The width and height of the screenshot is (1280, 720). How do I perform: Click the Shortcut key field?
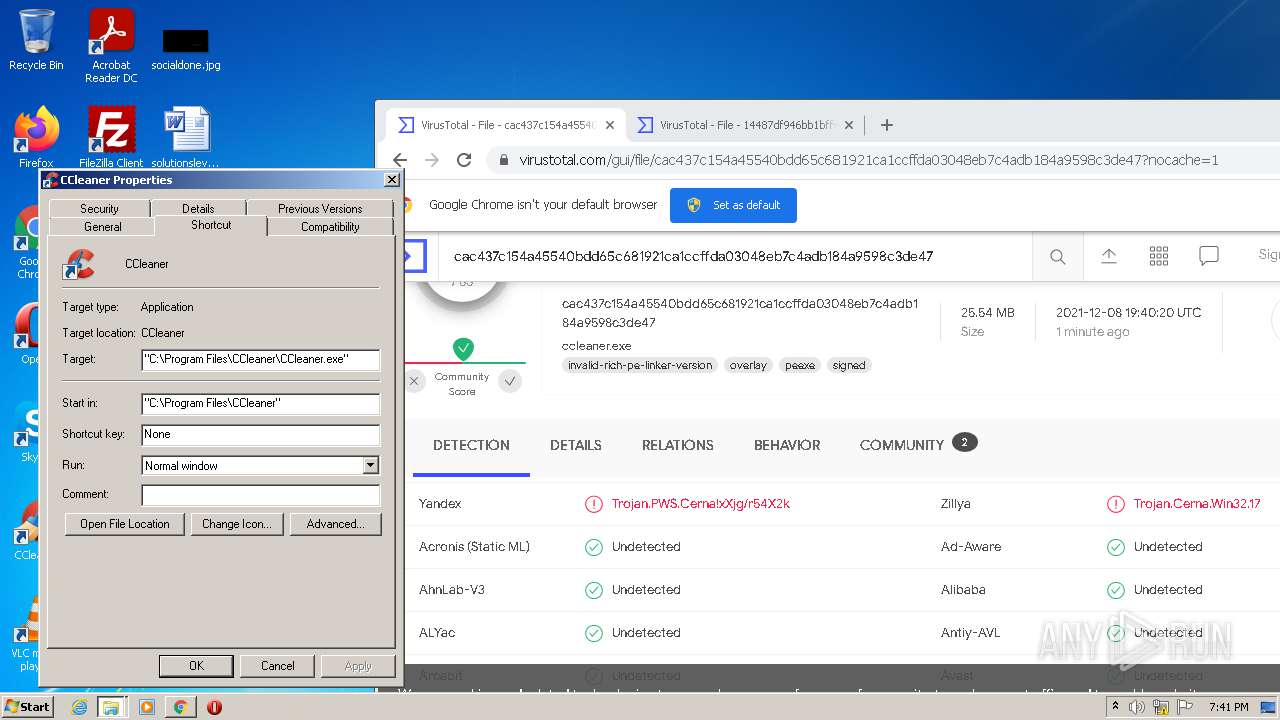click(261, 435)
